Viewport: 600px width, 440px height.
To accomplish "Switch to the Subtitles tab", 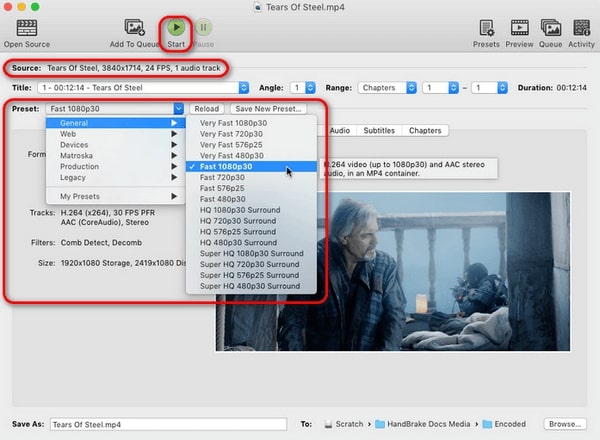I will tap(379, 130).
